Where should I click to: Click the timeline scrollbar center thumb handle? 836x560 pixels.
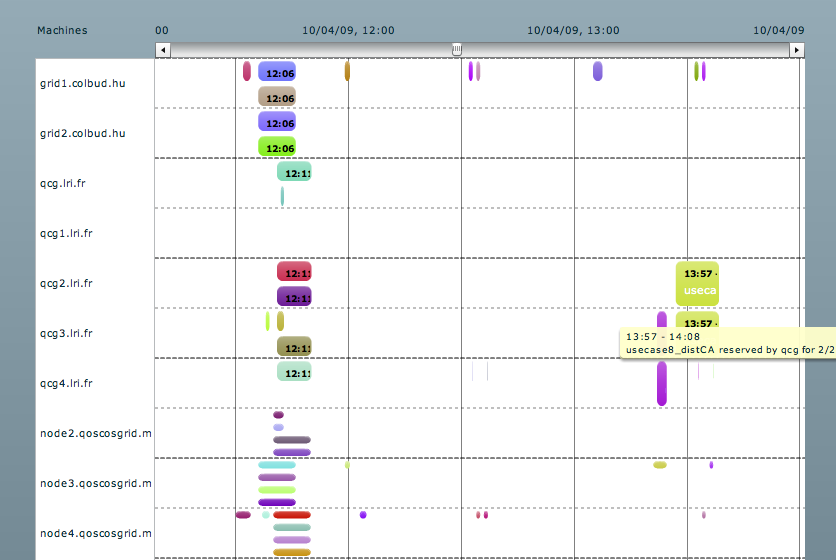457,50
